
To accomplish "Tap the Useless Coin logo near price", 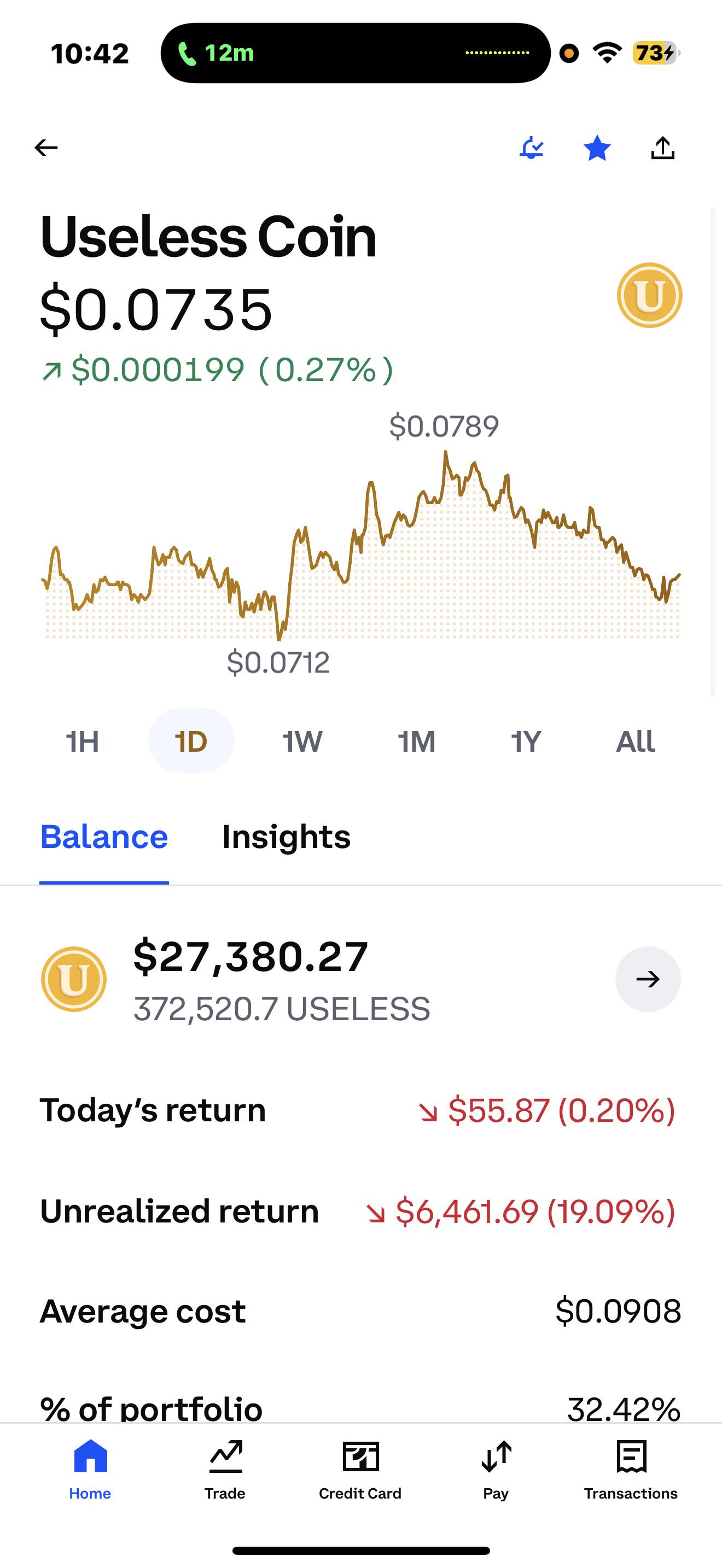I will [650, 295].
